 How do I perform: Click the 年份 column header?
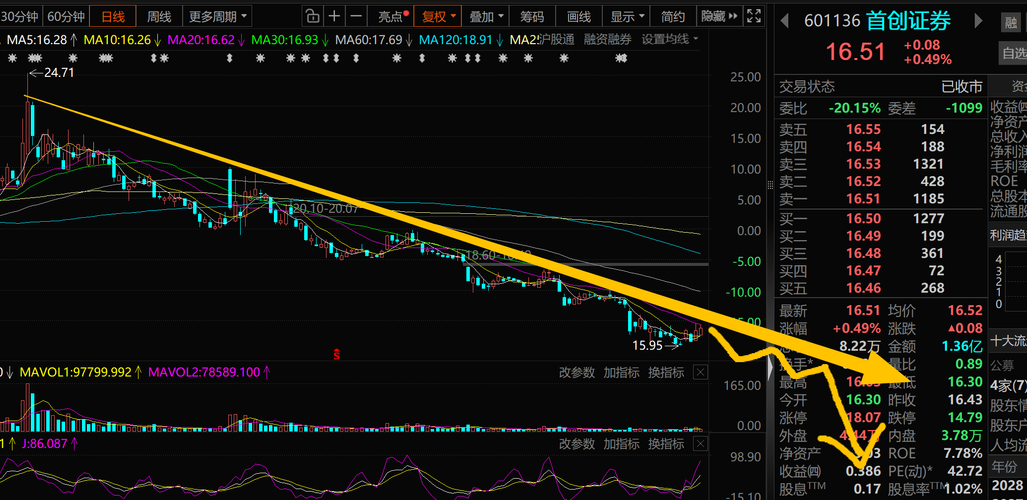point(1005,467)
